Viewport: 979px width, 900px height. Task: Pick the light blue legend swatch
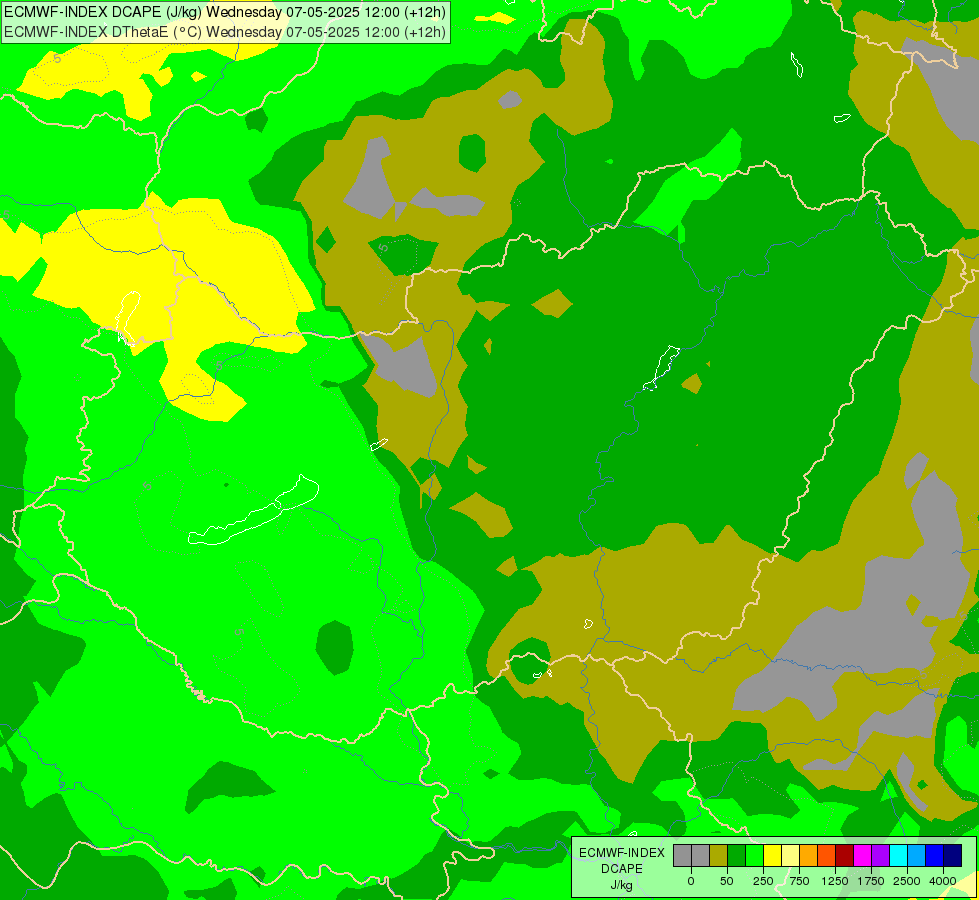917,855
